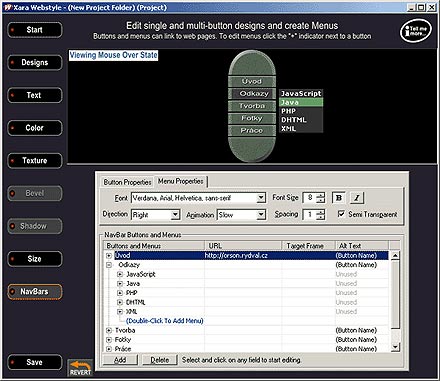Decrease Spacing with the down arrow

coord(320,217)
